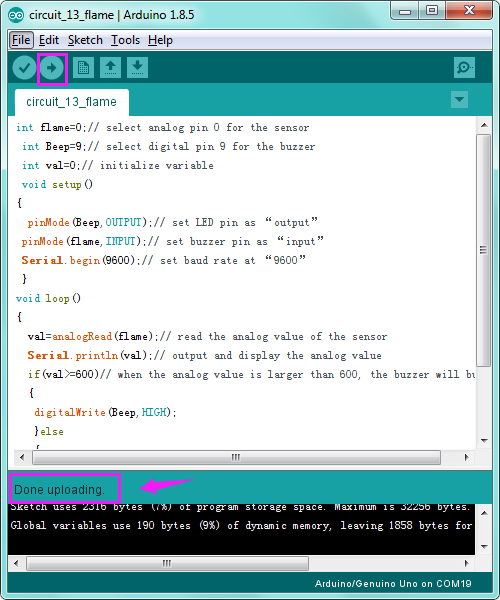
Task: Click the "pinMode(Beep,OUTPUT);" line
Action: [173, 222]
